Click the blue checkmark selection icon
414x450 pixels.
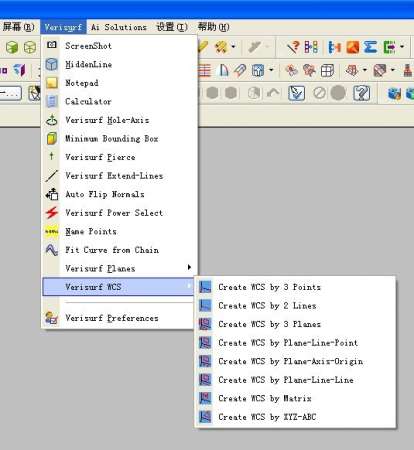296,93
